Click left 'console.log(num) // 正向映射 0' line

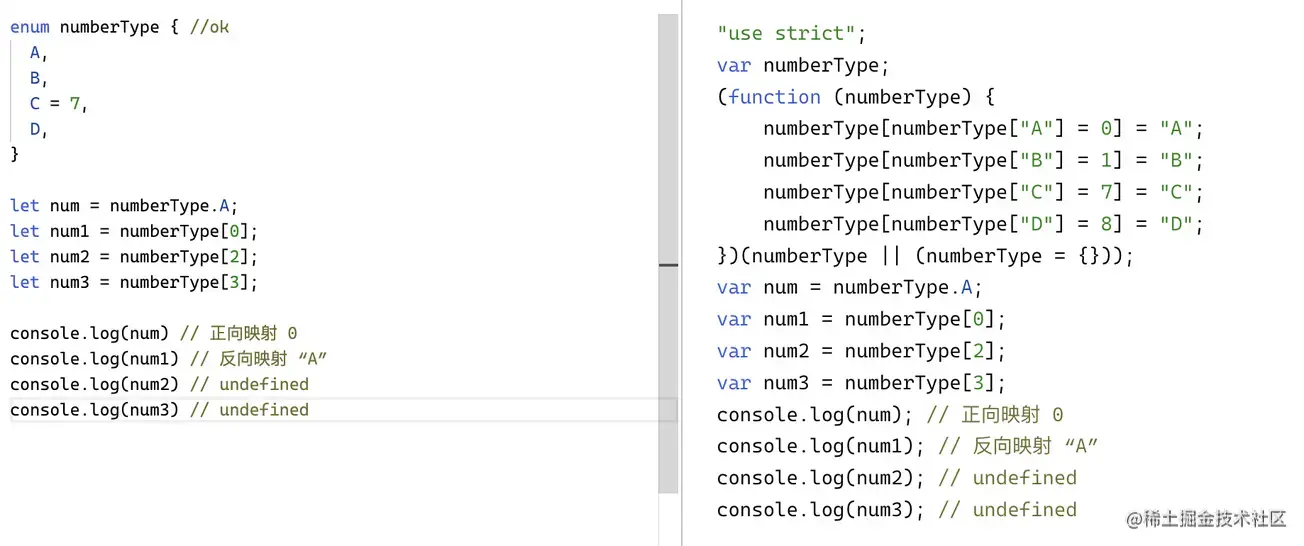click(154, 333)
